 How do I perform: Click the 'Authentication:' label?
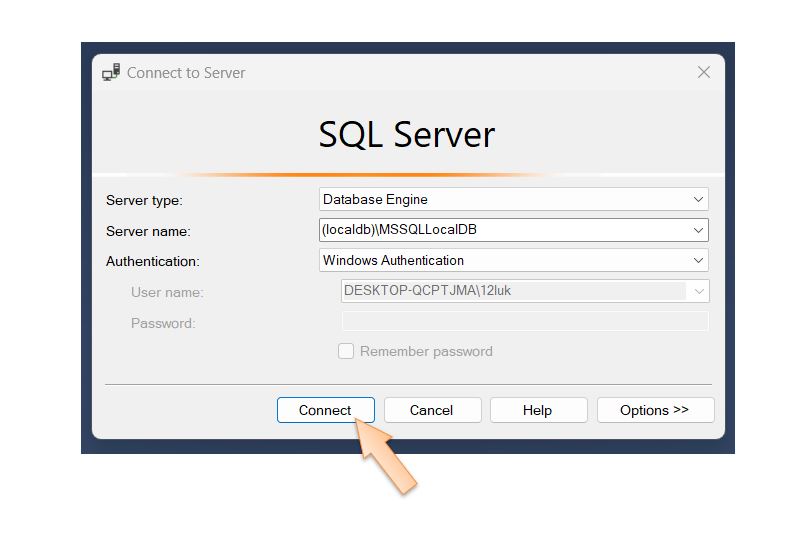coord(153,261)
